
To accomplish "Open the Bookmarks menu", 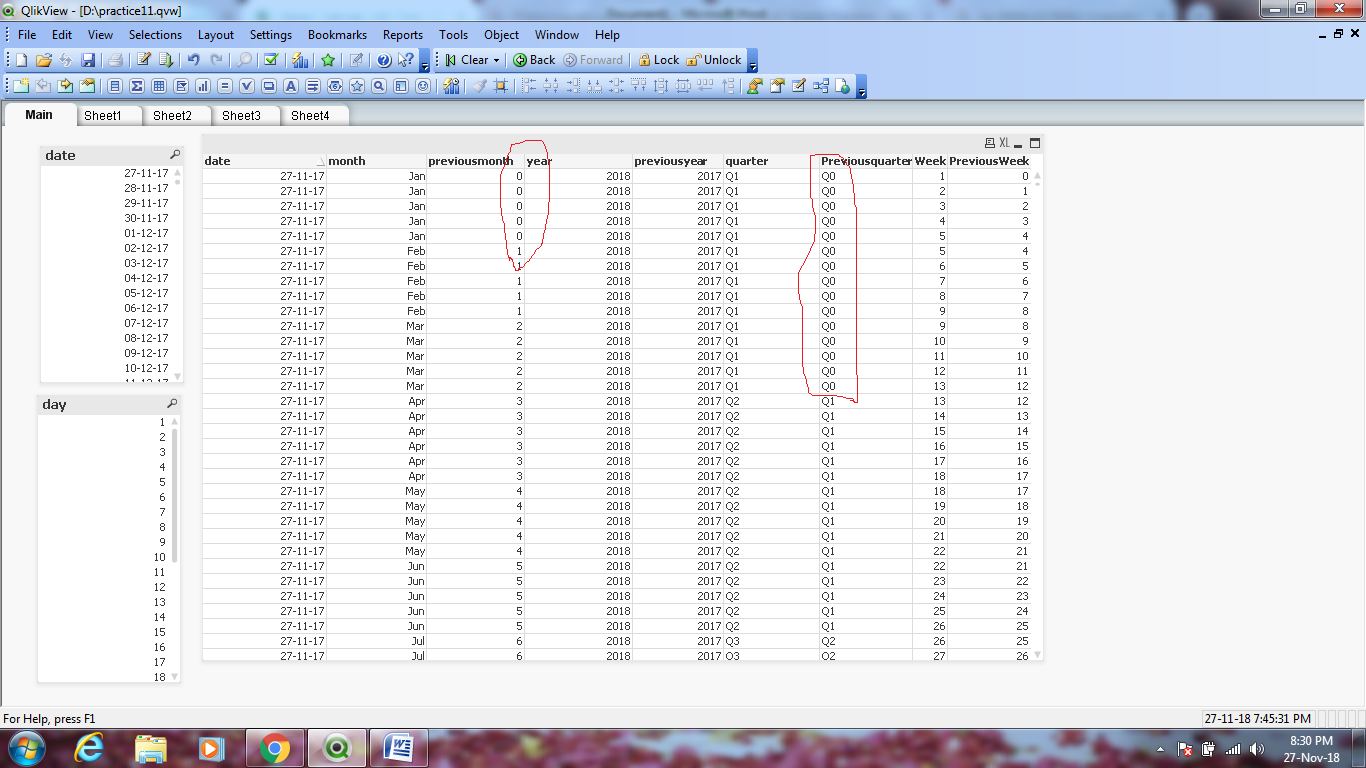I will pyautogui.click(x=337, y=35).
